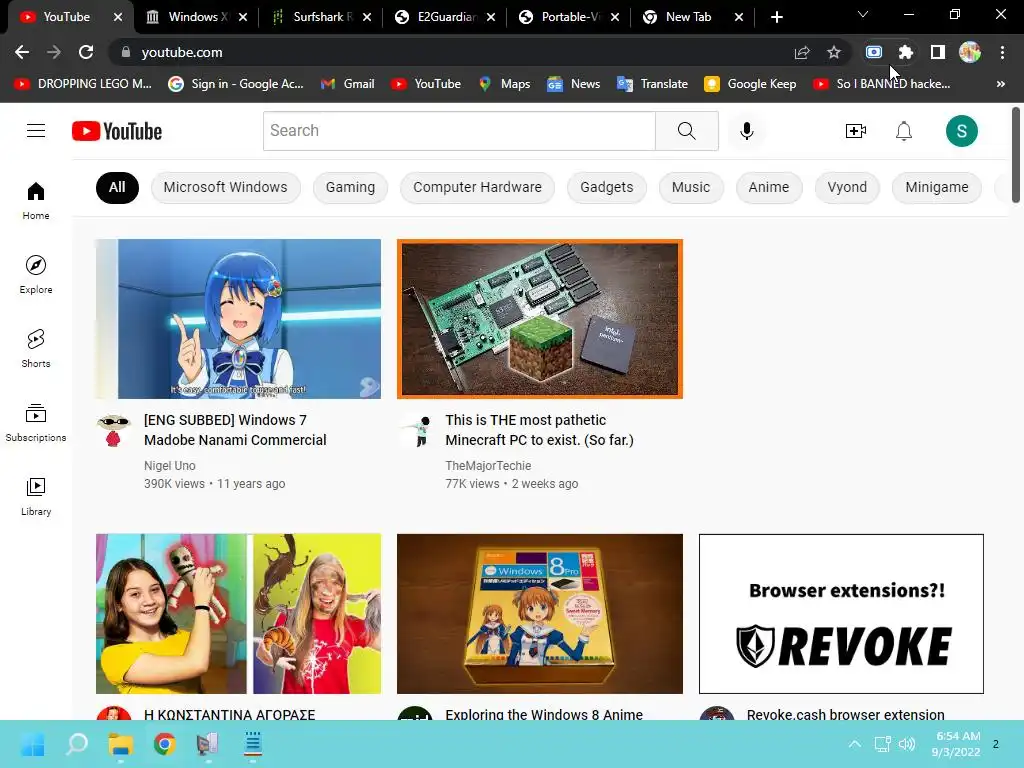Click the page vertical scrollbar
This screenshot has height=768, width=1024.
coord(1016,155)
